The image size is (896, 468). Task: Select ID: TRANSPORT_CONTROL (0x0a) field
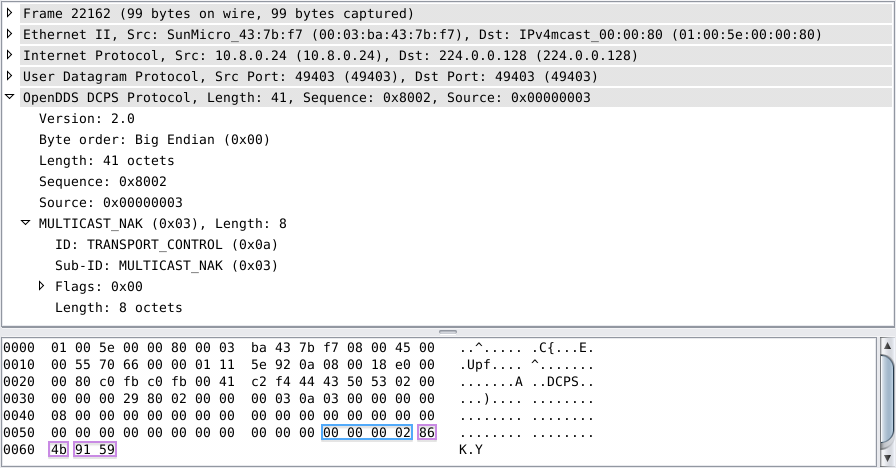(166, 245)
